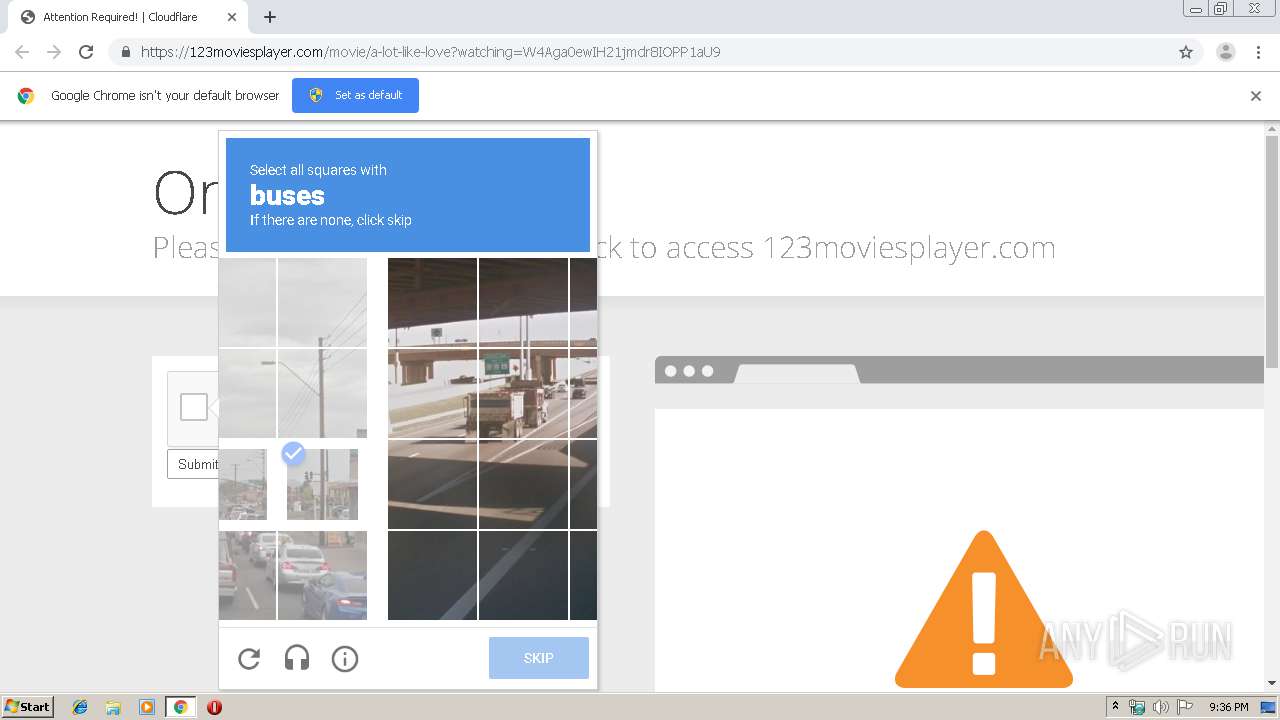
Task: Open the Windows Start menu
Action: 28,707
